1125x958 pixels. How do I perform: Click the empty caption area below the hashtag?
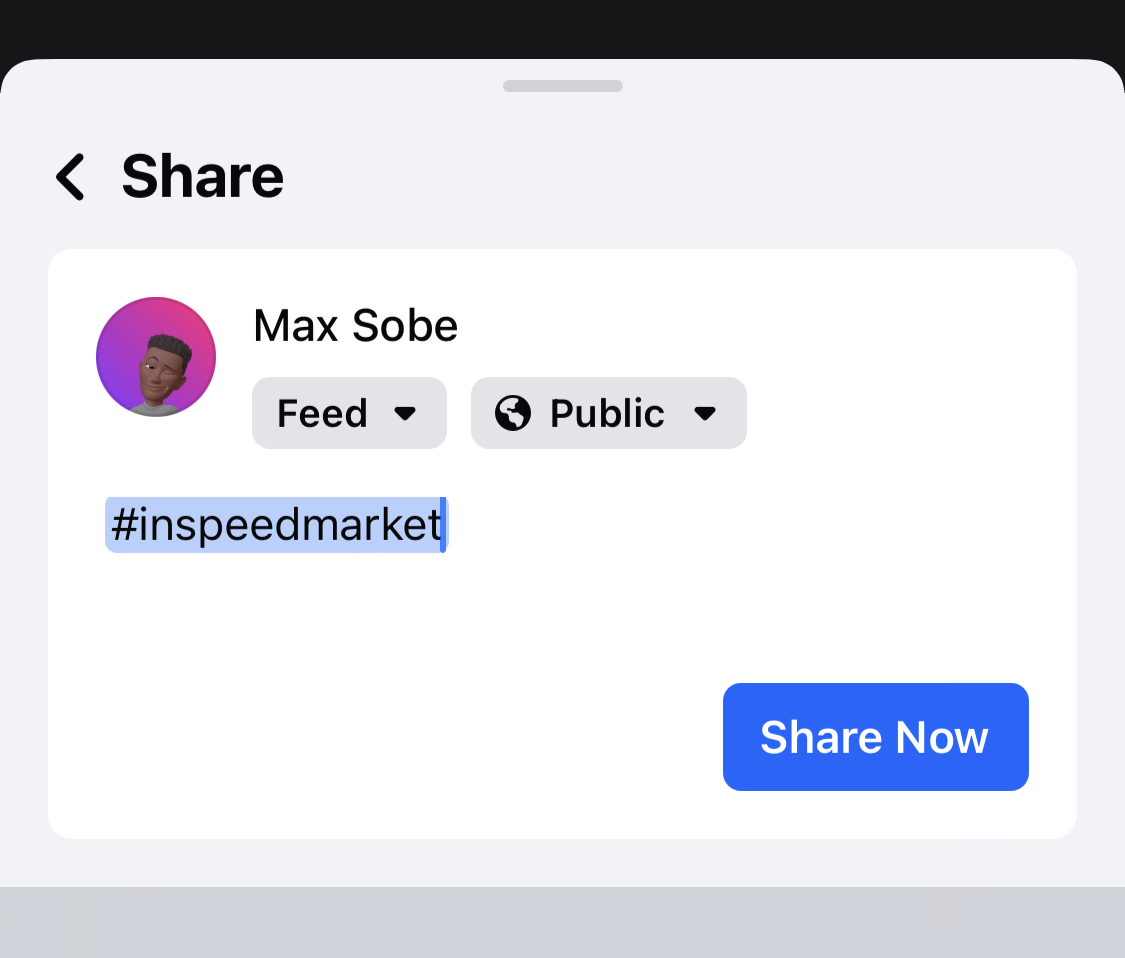point(400,610)
